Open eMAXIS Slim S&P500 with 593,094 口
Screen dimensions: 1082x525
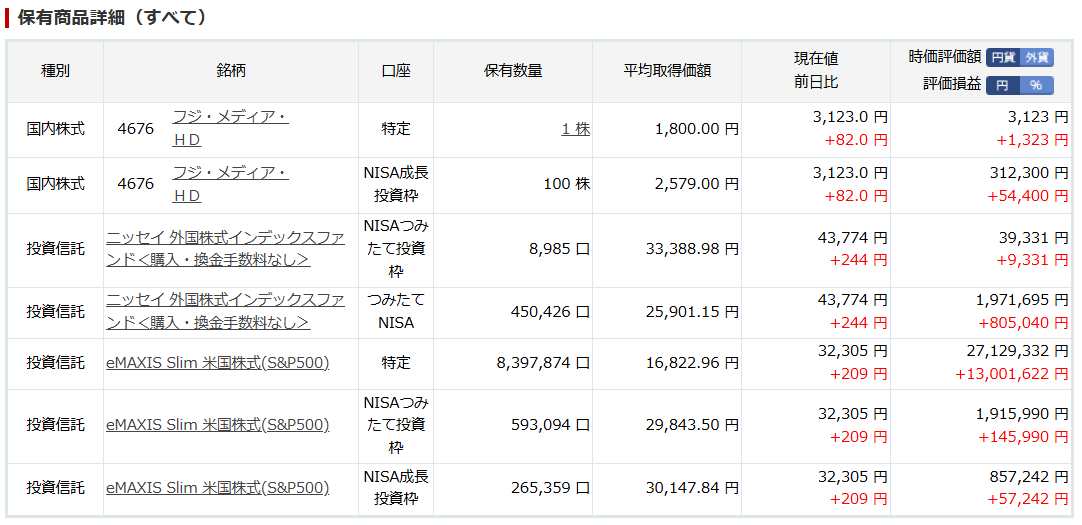pos(217,425)
